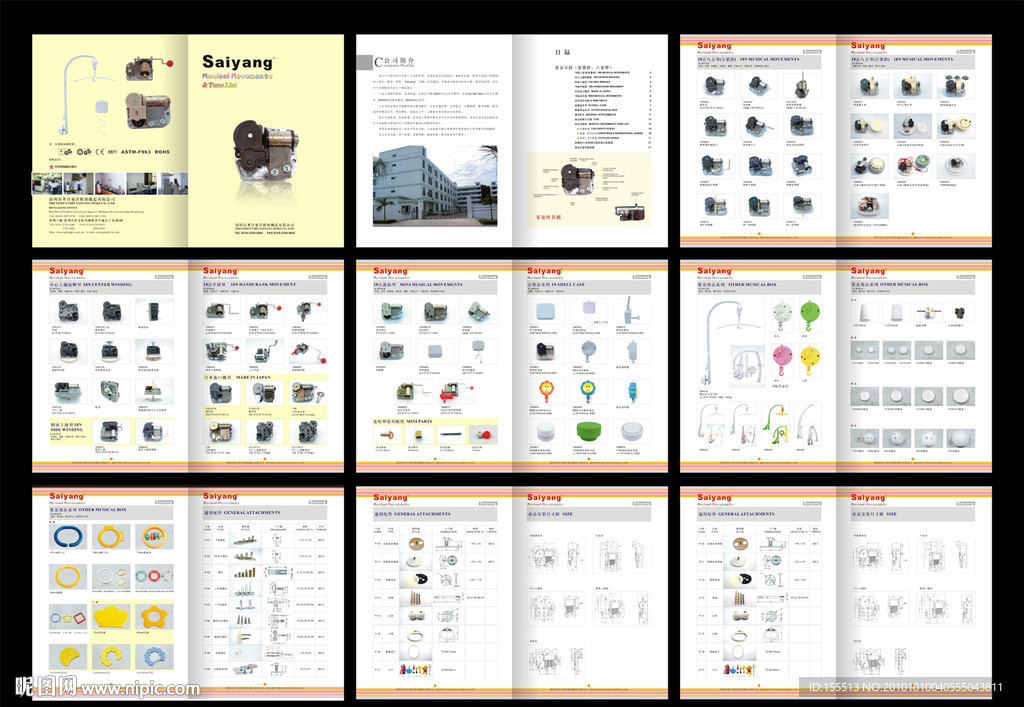The width and height of the screenshot is (1024, 707).
Task: Select the blue flower pull-string toy photo
Action: coord(588,390)
